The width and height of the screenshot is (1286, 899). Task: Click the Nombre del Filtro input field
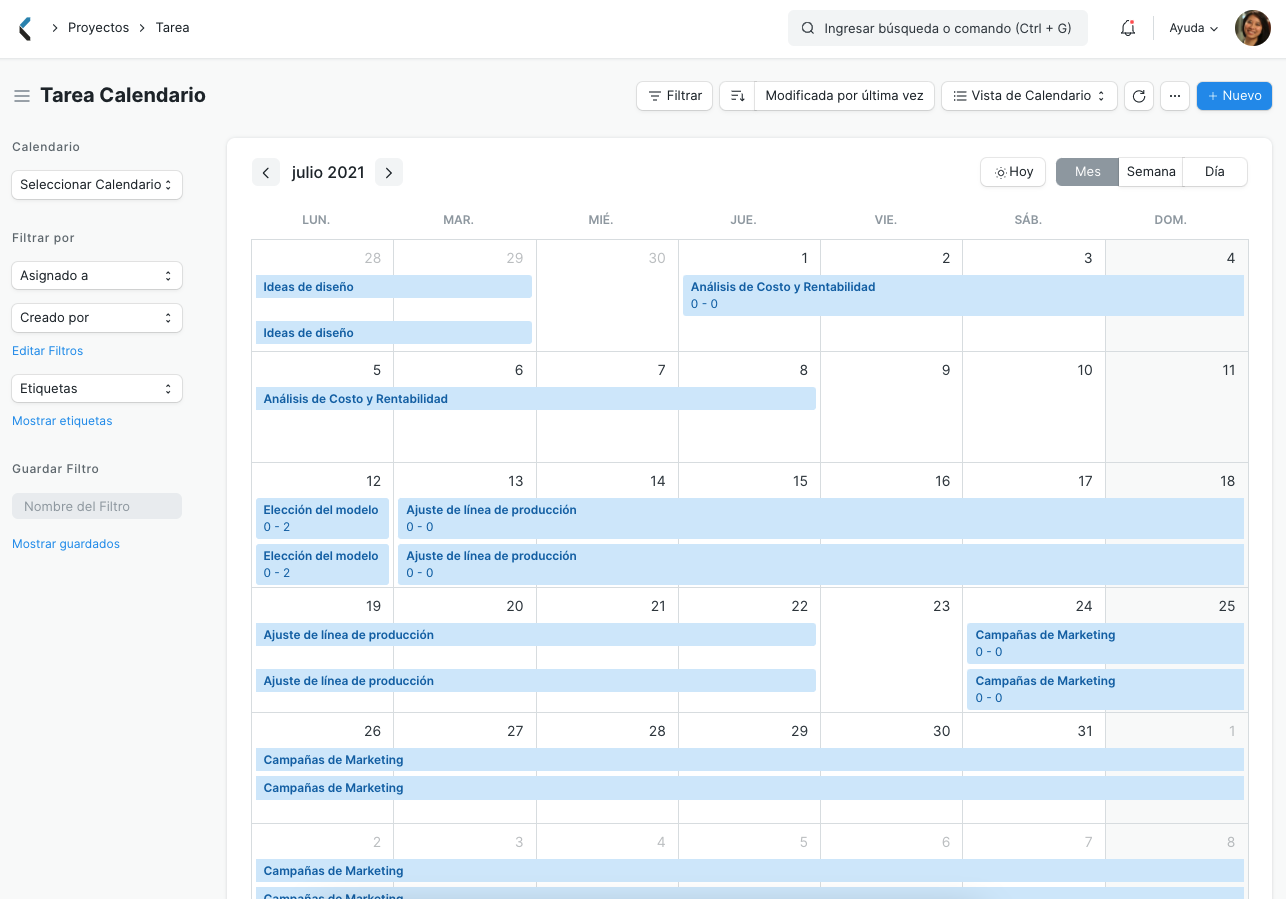point(96,505)
